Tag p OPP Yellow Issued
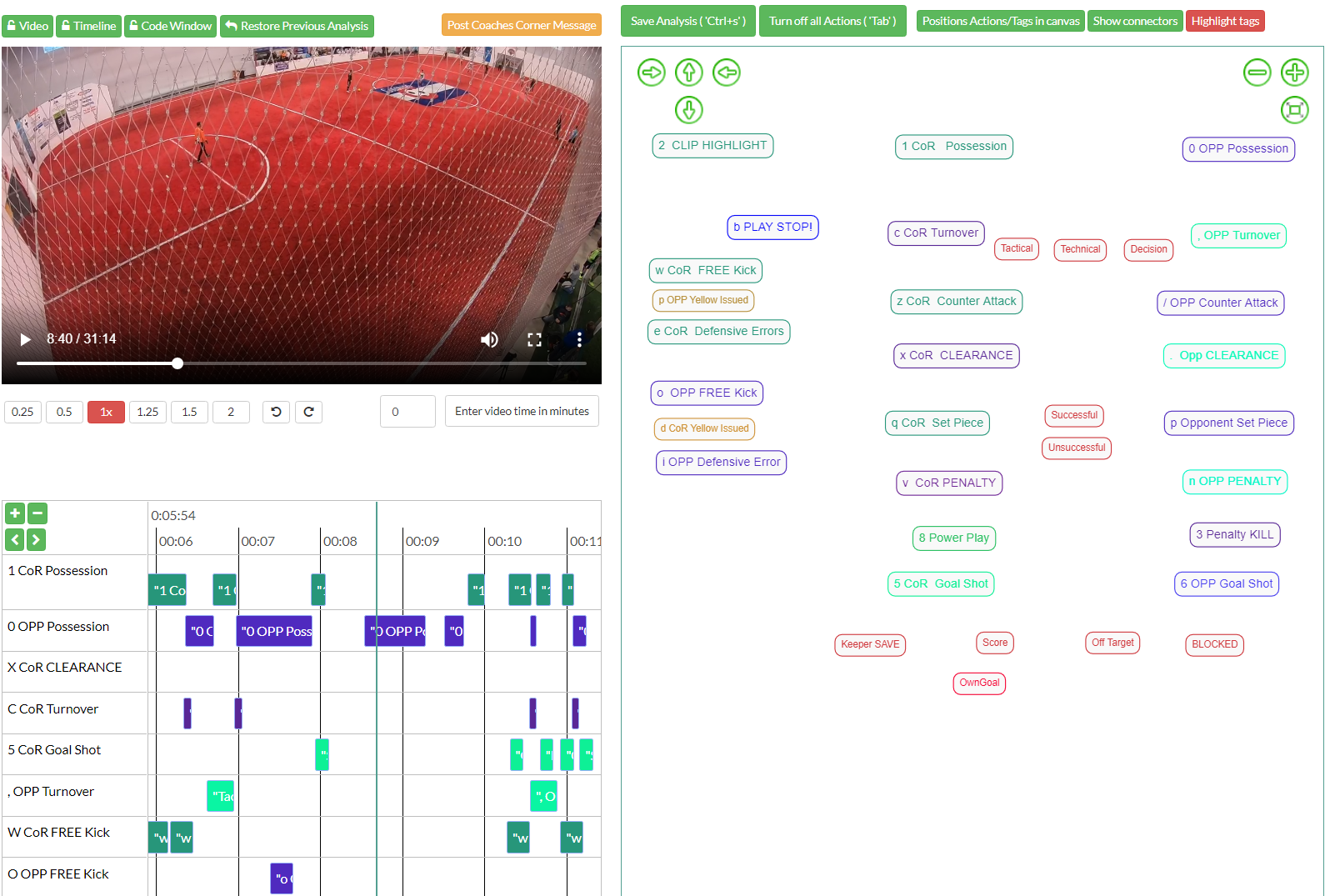 pos(702,300)
